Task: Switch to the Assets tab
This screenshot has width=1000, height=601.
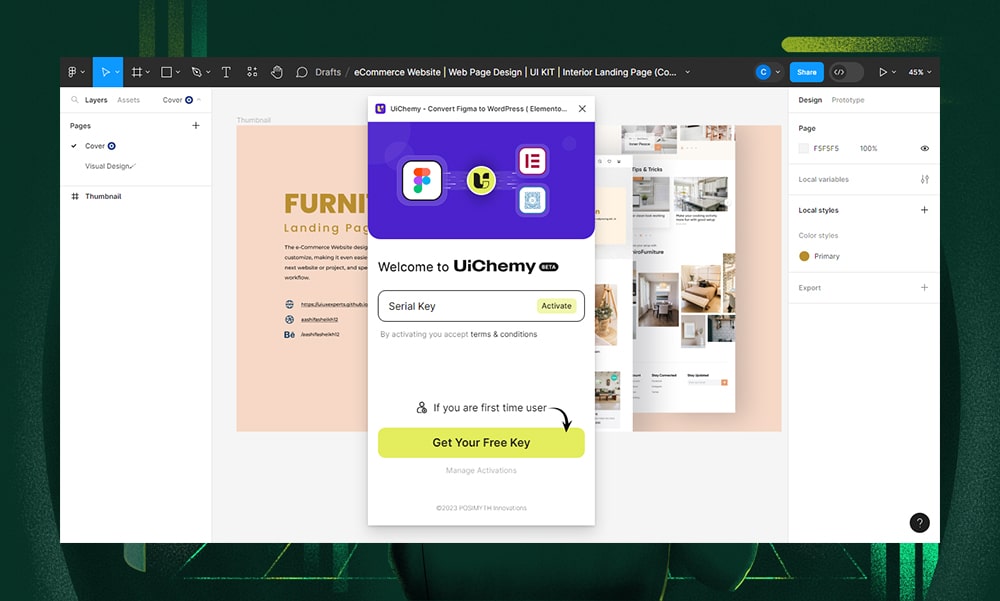Action: tap(128, 100)
